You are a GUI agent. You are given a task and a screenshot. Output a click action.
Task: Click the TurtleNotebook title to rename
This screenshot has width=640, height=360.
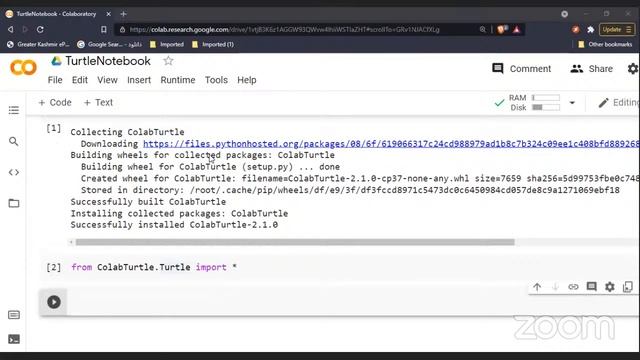108,61
